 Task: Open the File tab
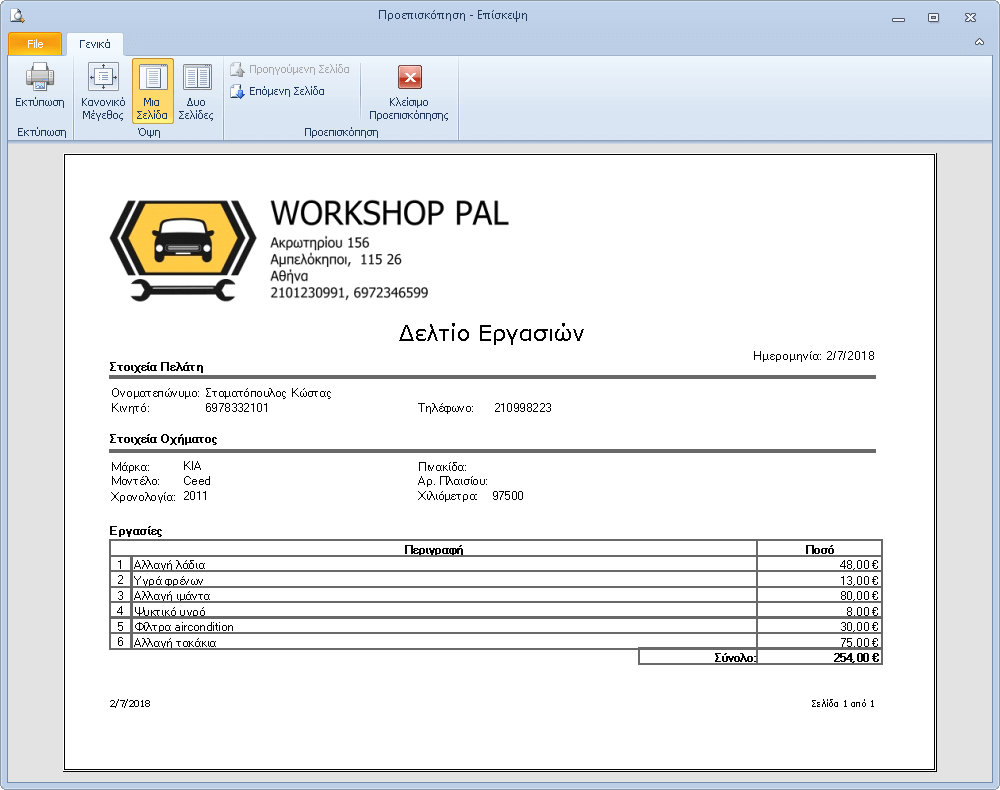pyautogui.click(x=35, y=44)
